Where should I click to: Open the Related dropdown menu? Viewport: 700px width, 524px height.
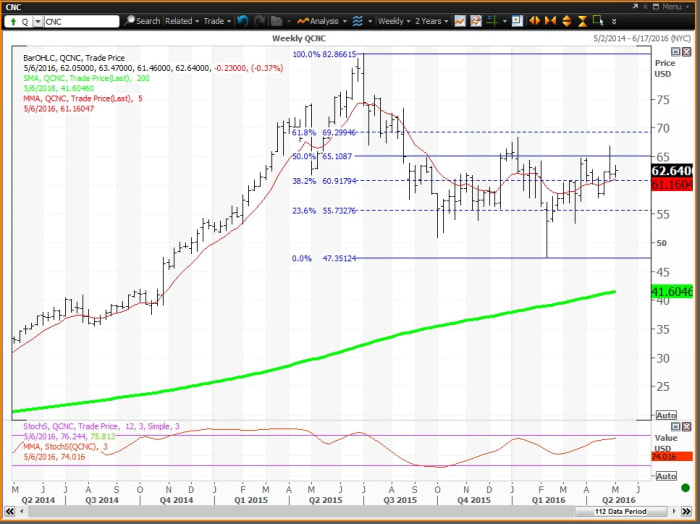(x=182, y=21)
